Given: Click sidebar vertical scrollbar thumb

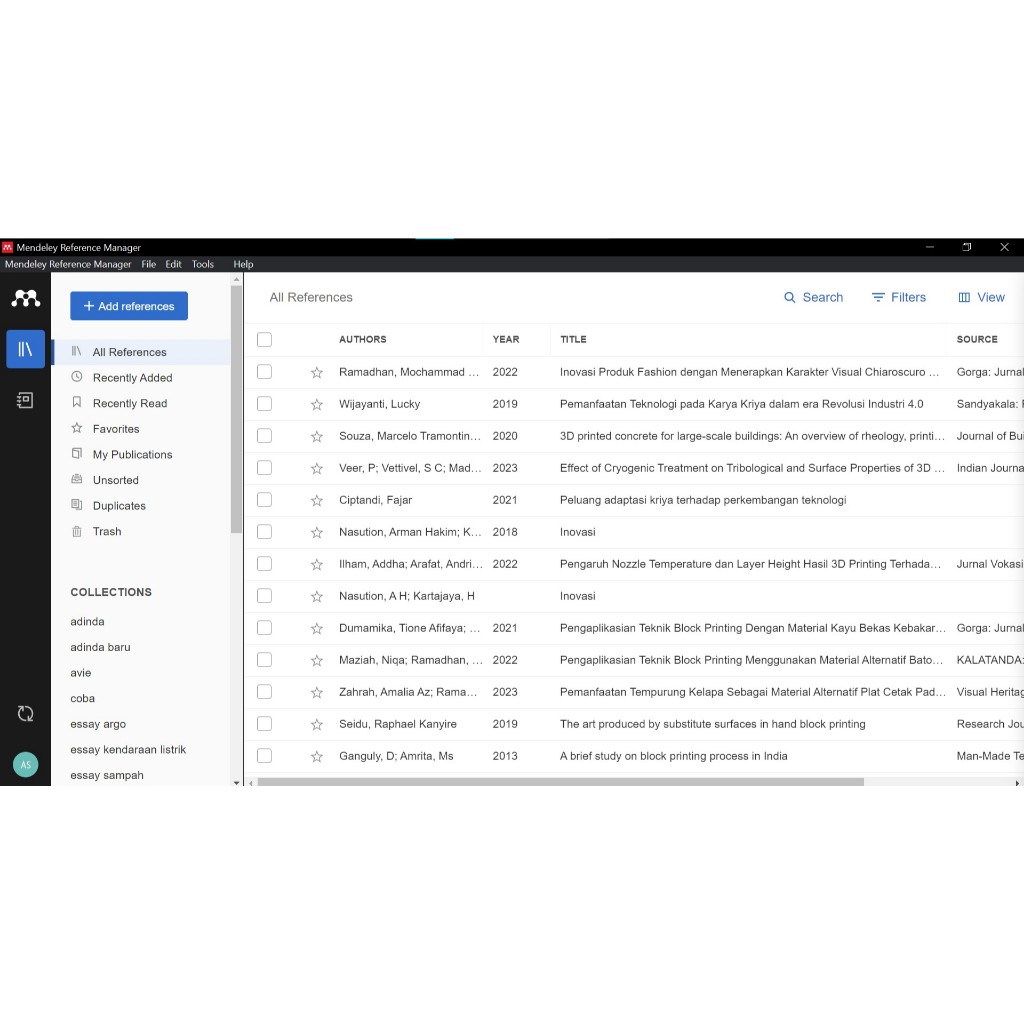Looking at the screenshot, I should 236,409.
